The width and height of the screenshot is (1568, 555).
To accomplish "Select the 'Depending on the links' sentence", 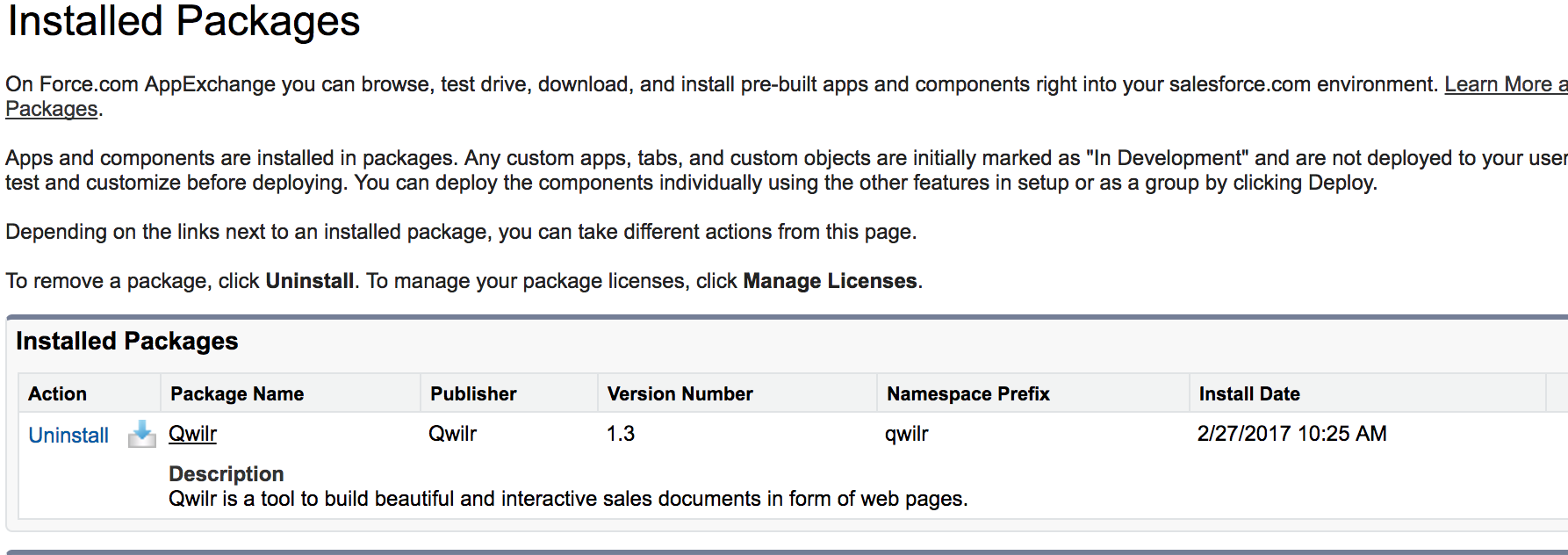I will (461, 232).
